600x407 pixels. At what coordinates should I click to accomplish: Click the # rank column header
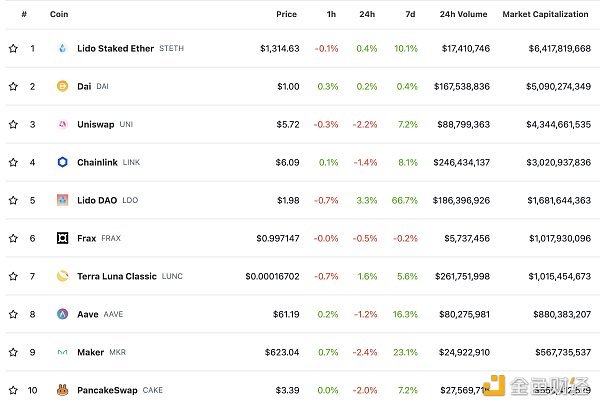(23, 14)
